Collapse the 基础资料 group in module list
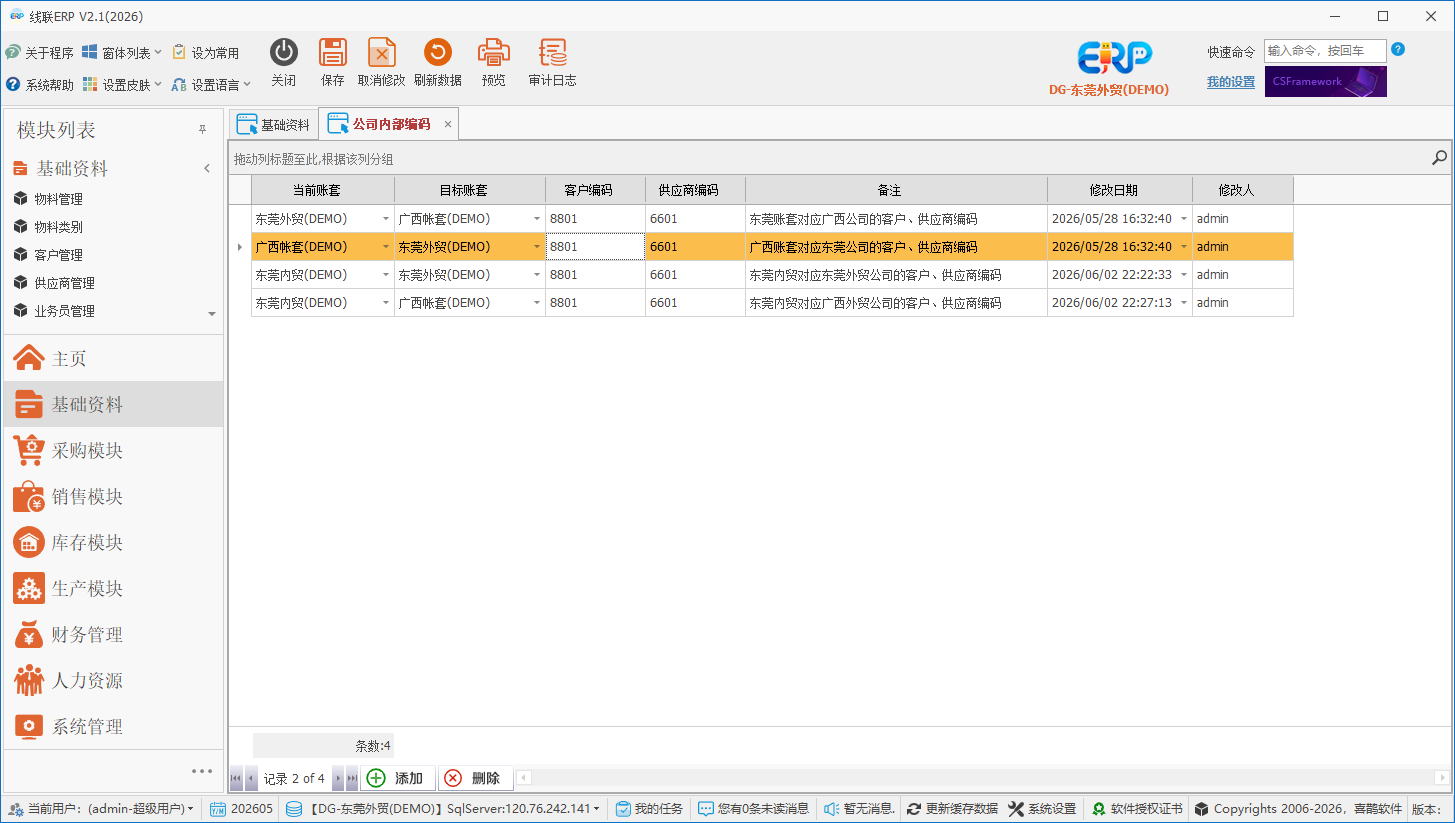The image size is (1455, 823). 207,168
